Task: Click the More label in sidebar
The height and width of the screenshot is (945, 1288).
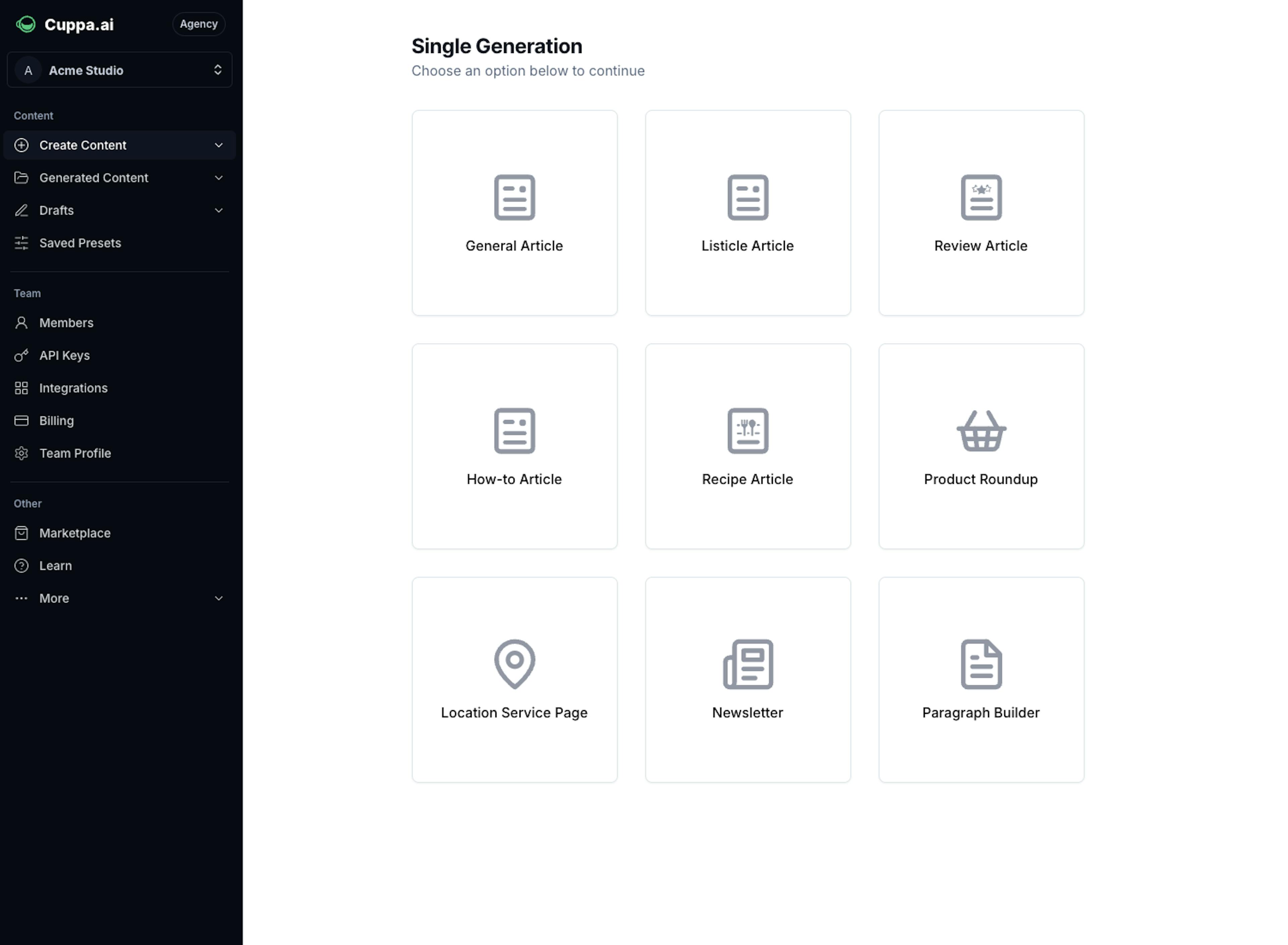Action: tap(54, 598)
